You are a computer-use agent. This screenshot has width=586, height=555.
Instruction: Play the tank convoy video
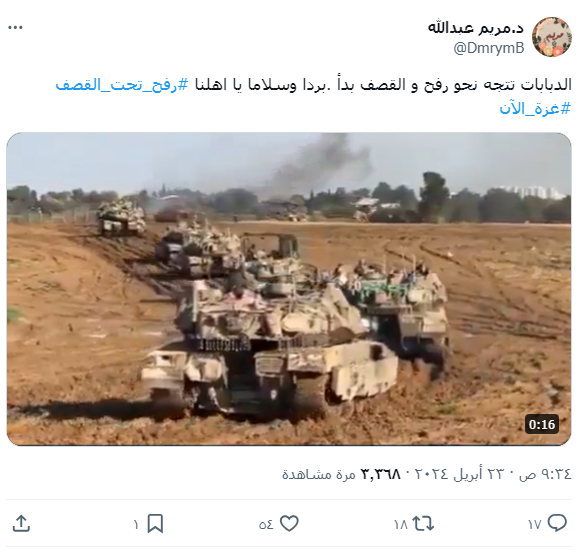click(x=289, y=289)
